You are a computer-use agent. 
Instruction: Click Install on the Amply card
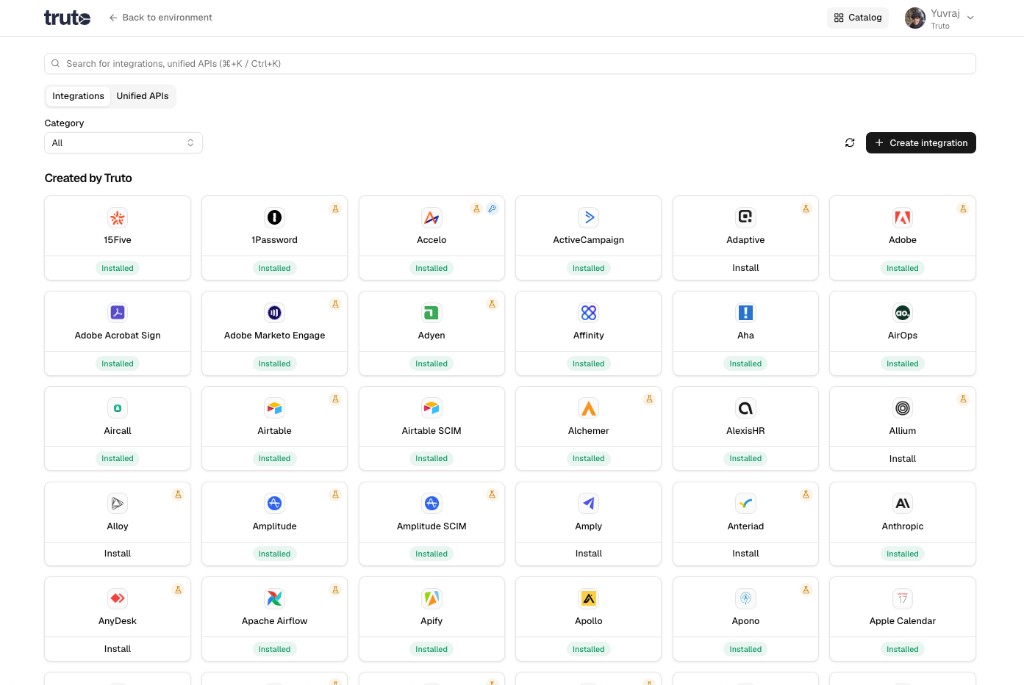[588, 553]
